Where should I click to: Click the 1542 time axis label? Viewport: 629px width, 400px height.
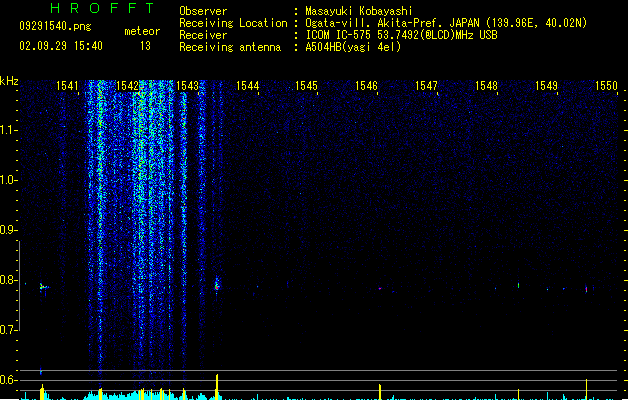[127, 86]
